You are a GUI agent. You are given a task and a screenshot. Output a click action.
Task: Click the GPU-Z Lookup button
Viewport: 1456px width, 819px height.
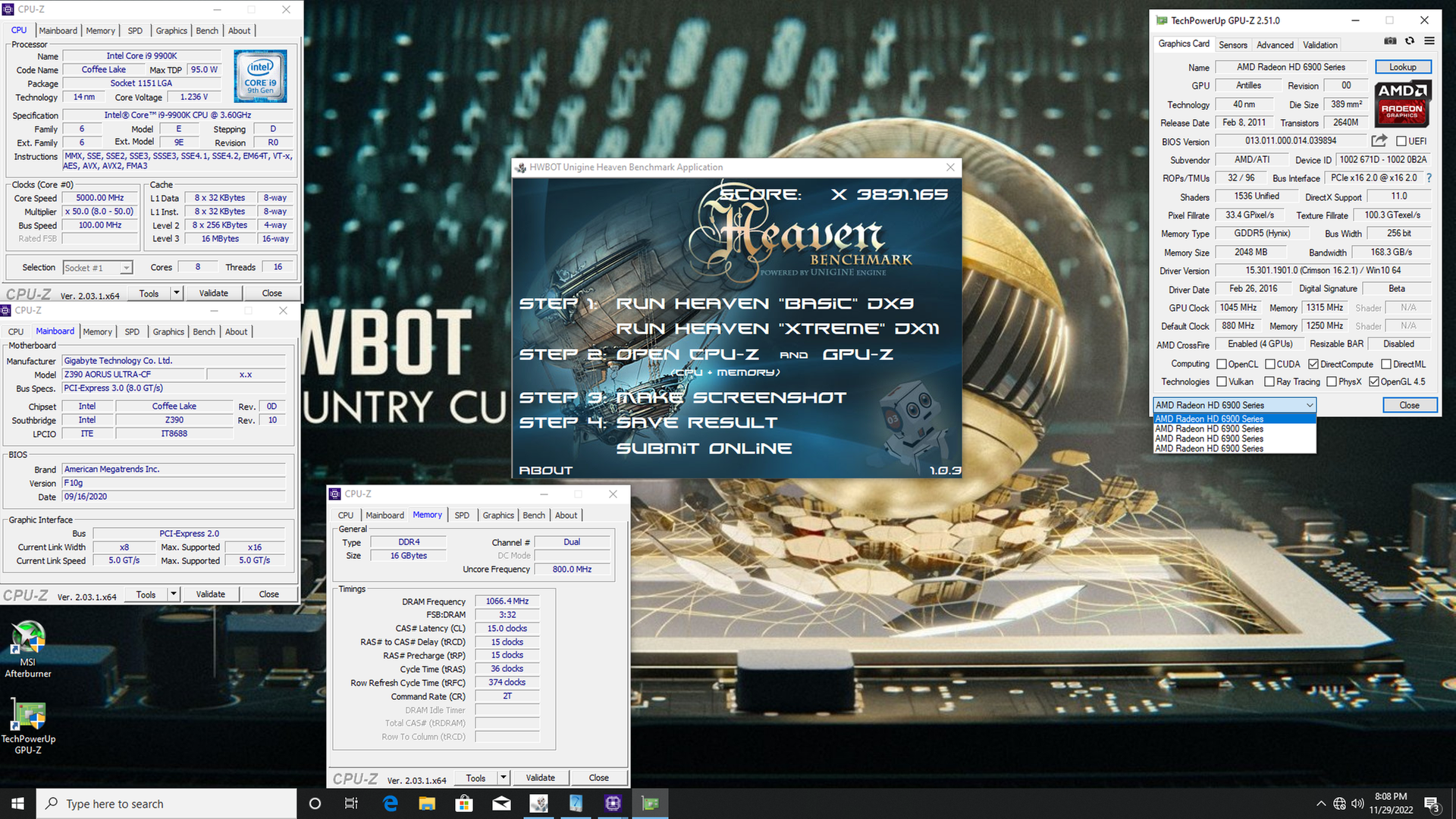coord(1402,67)
